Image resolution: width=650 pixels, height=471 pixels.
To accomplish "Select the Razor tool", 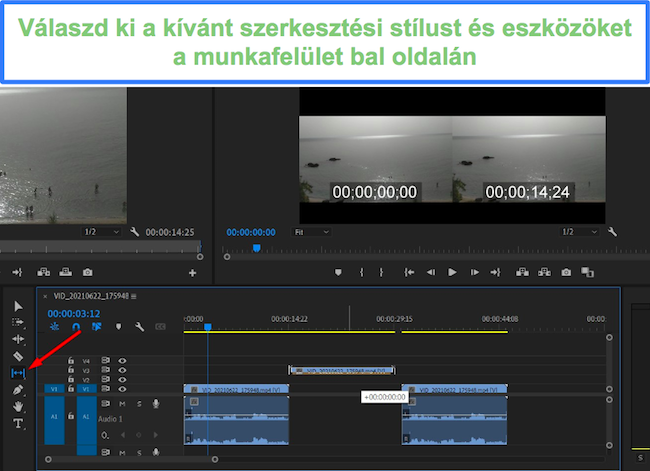I will 18,356.
